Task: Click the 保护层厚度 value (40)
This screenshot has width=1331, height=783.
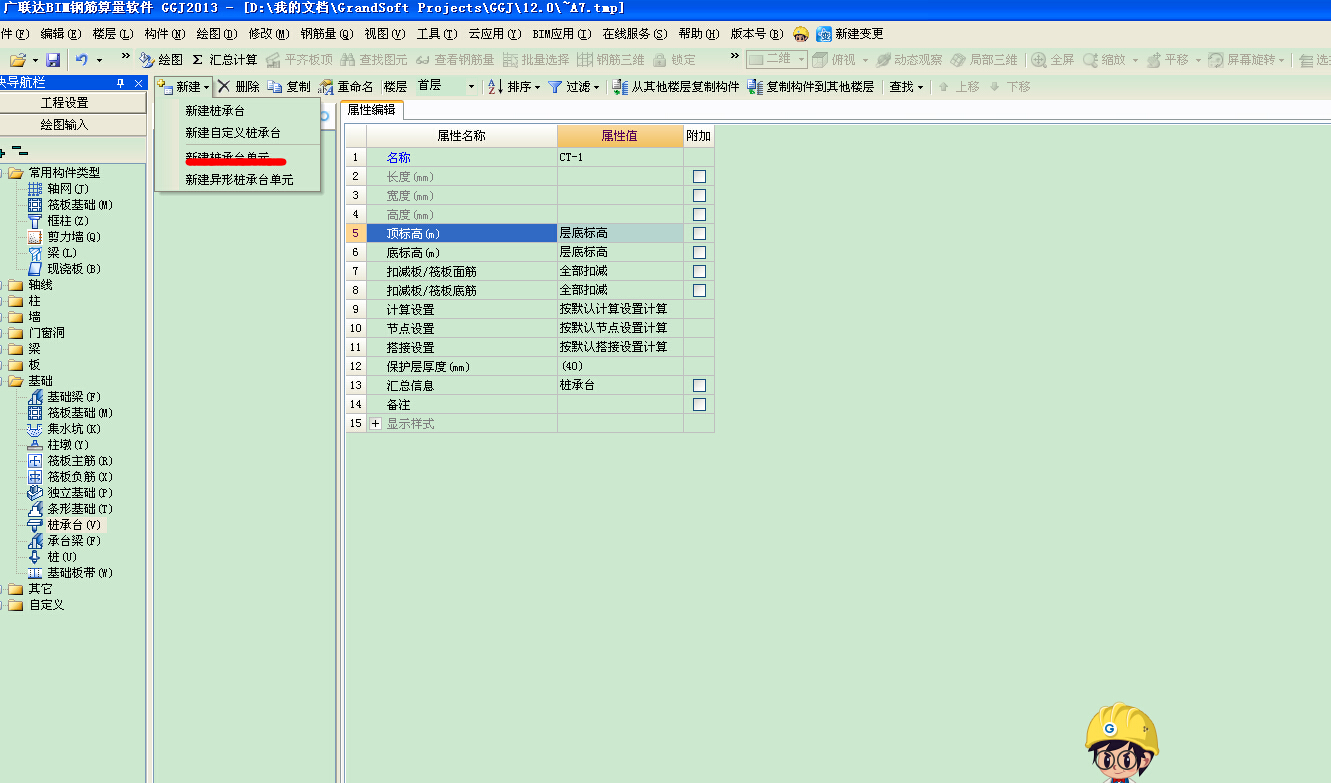Action: [x=620, y=366]
